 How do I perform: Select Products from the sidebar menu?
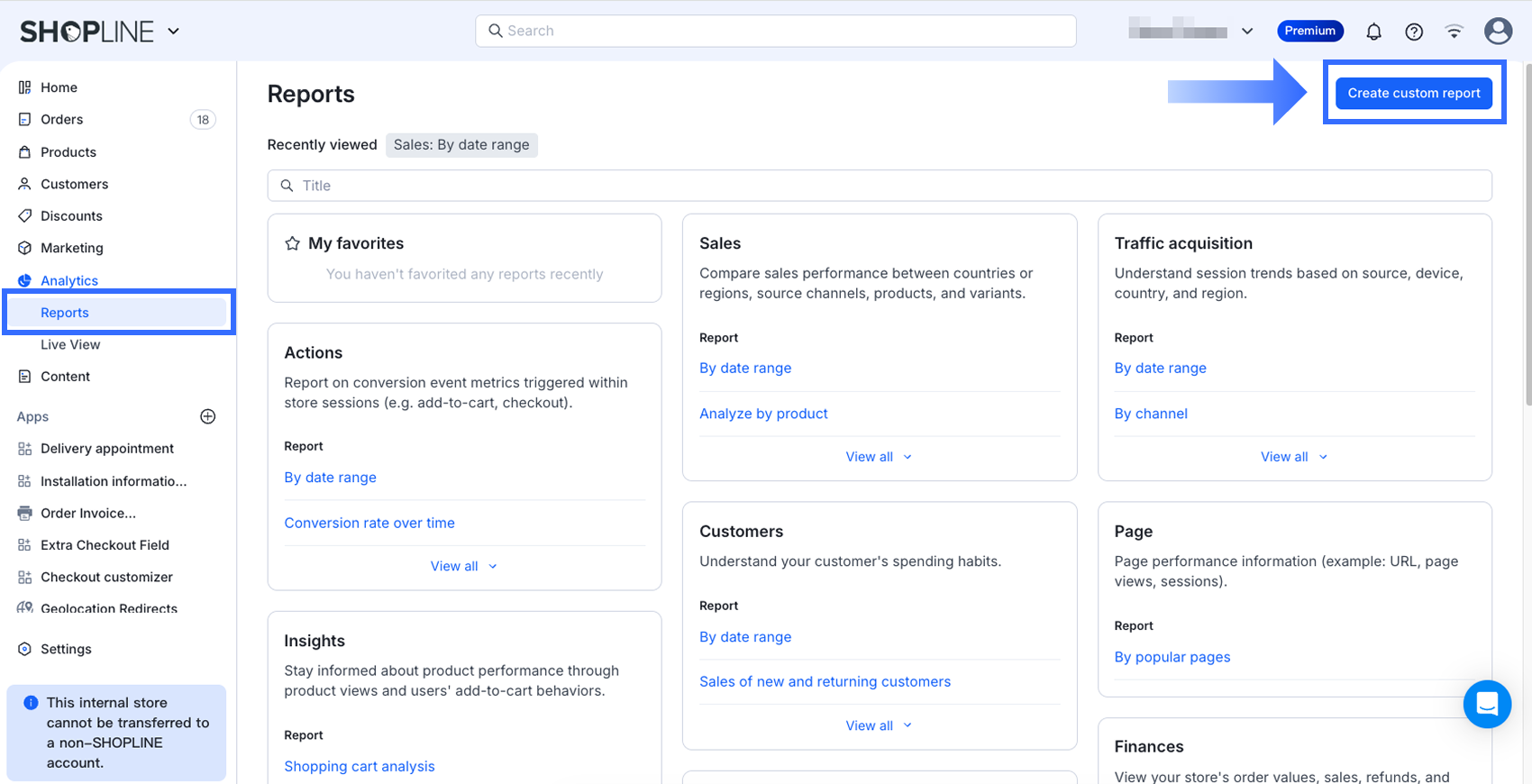coord(68,152)
